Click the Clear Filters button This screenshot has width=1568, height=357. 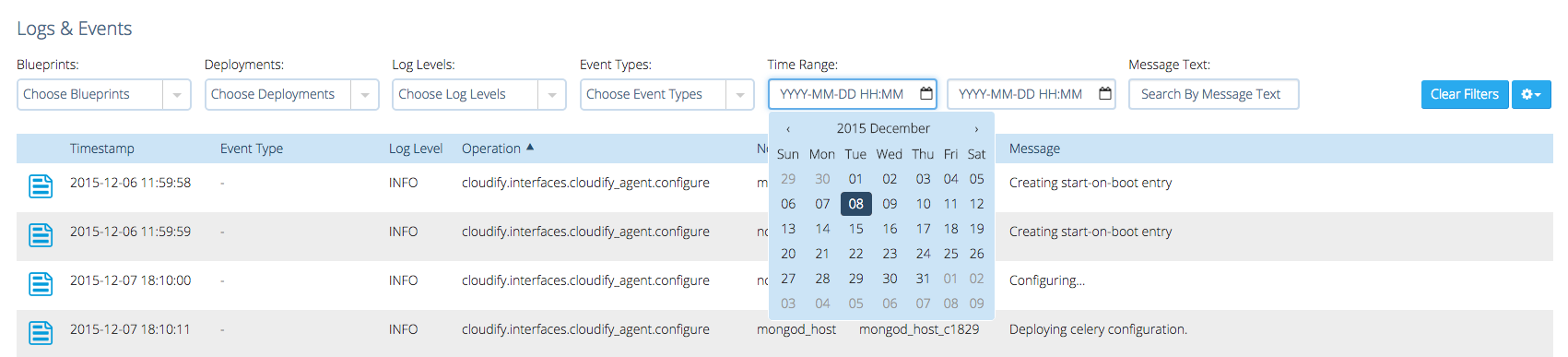pyautogui.click(x=1465, y=94)
